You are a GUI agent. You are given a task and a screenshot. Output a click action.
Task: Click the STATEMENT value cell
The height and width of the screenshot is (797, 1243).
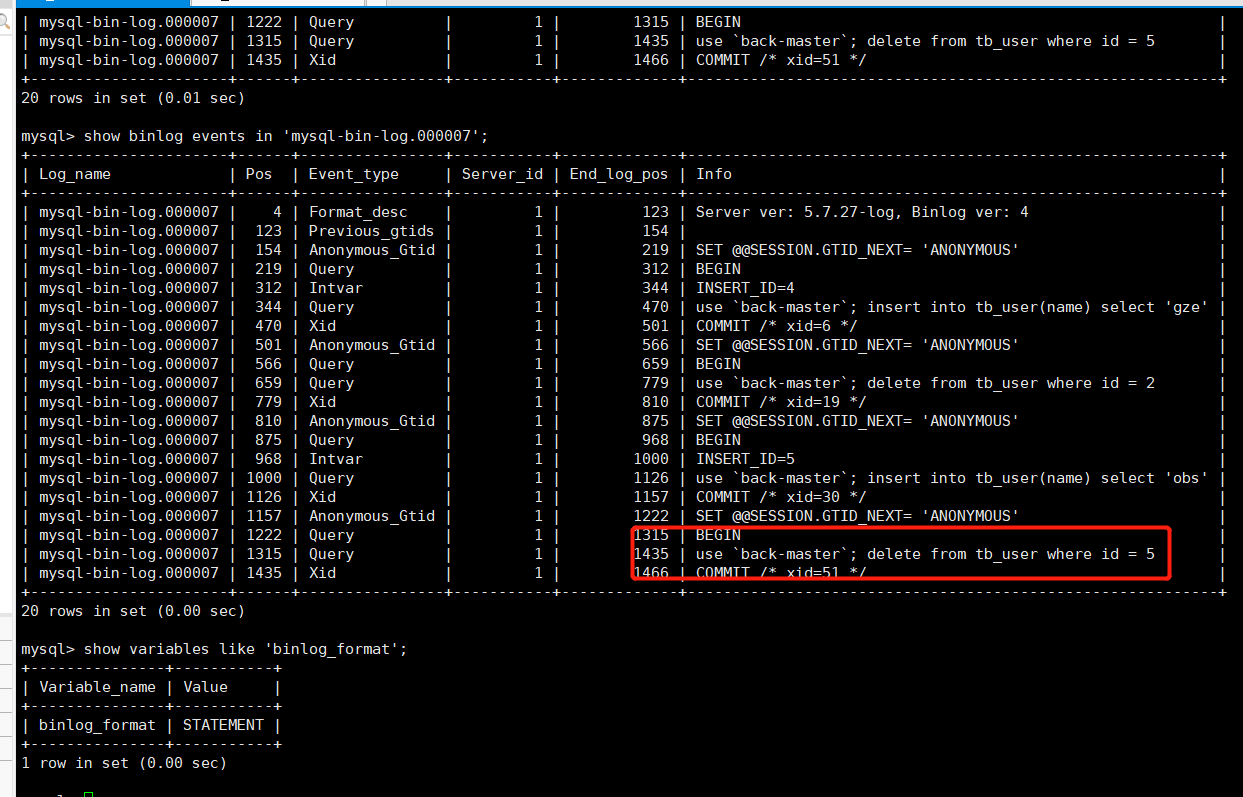coord(223,725)
